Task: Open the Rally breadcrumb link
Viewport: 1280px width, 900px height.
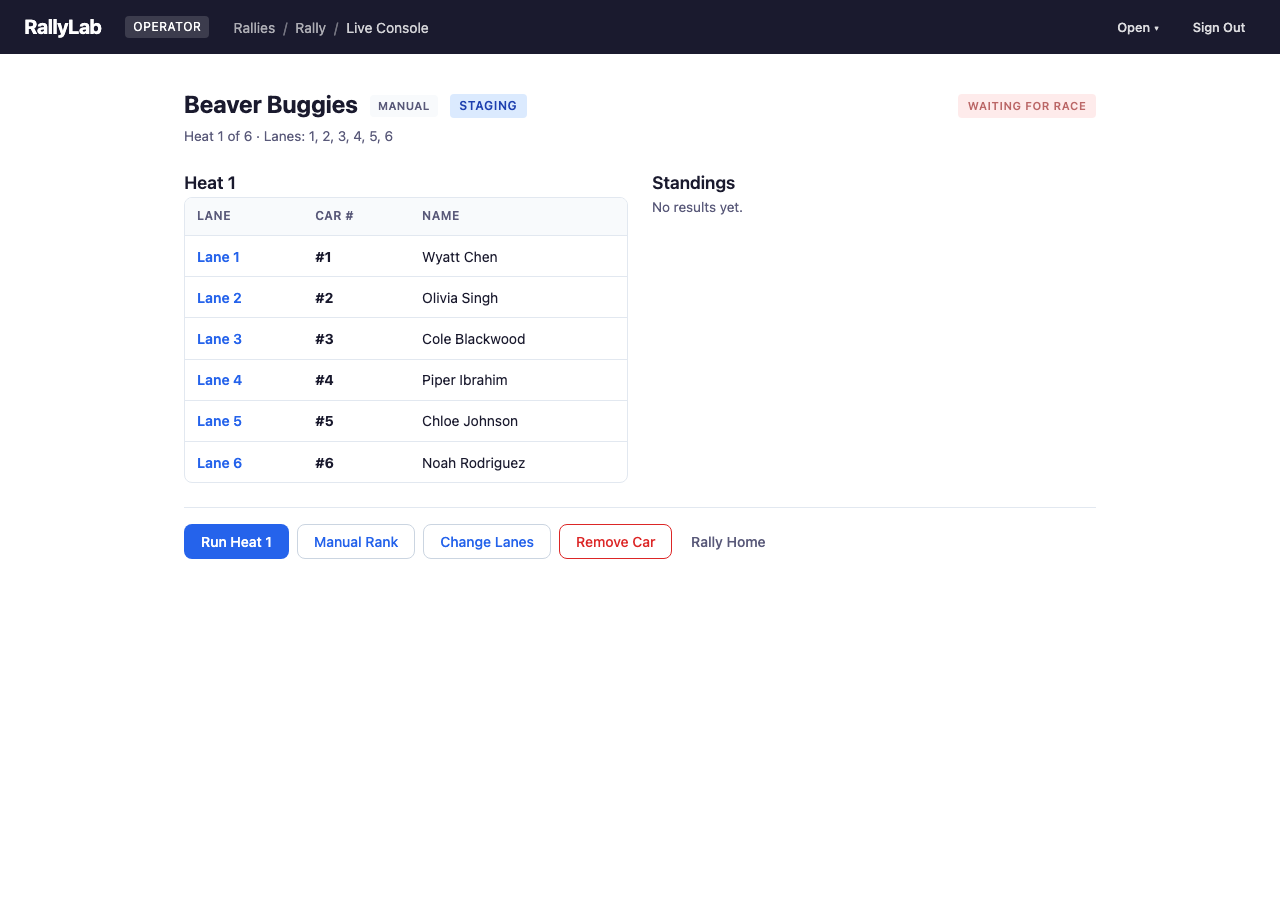Action: (310, 28)
